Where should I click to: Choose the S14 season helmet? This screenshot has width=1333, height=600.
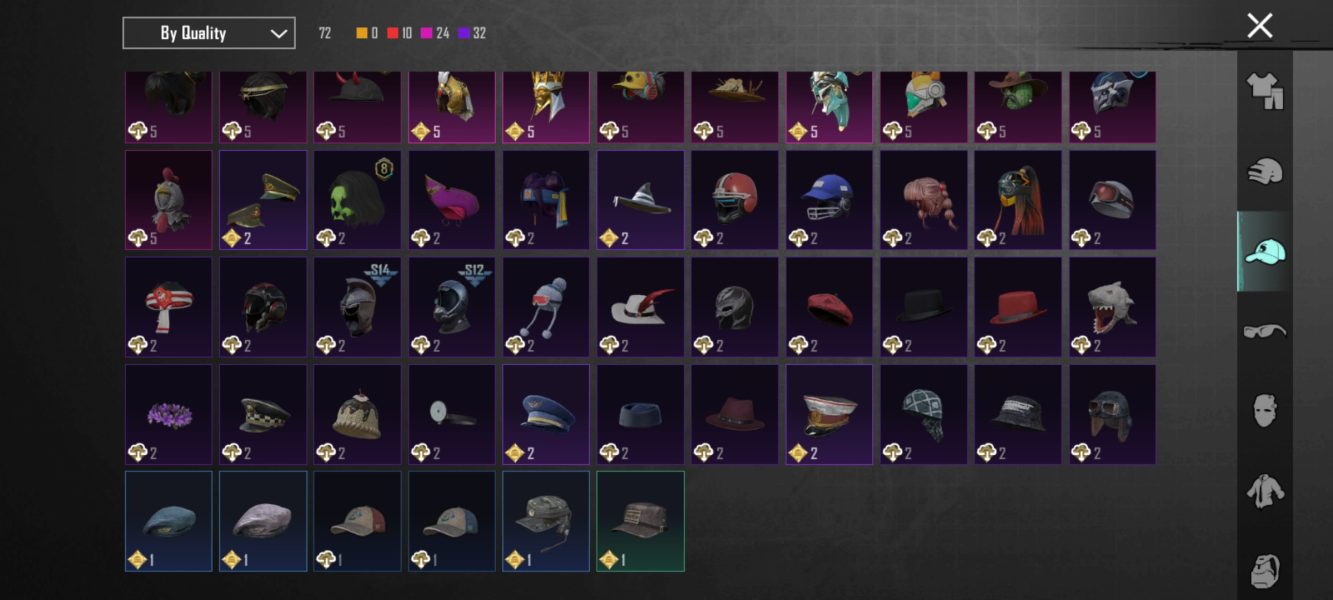point(357,307)
